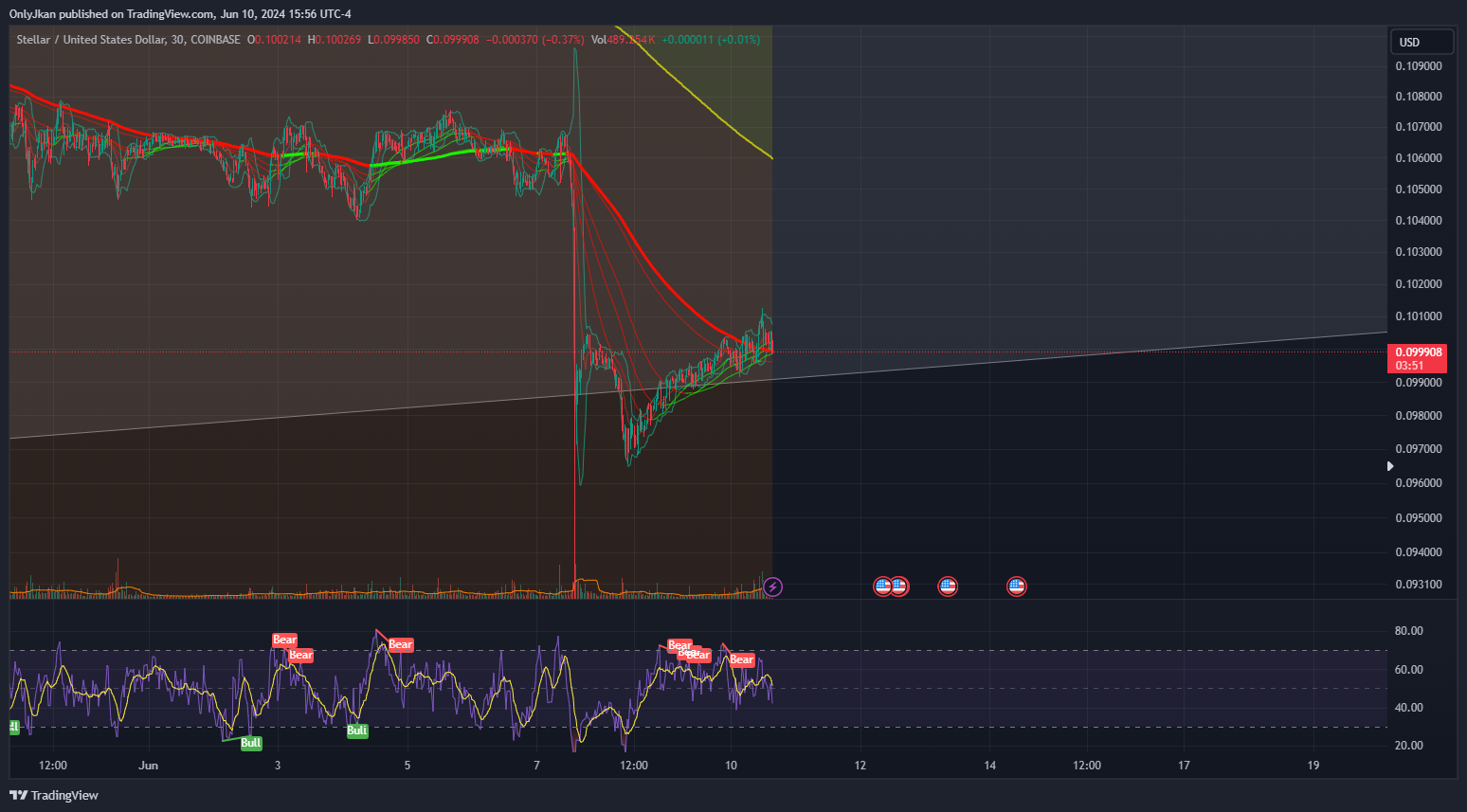Click the 03:51 candle countdown timer
The width and height of the screenshot is (1467, 812).
[x=1409, y=366]
